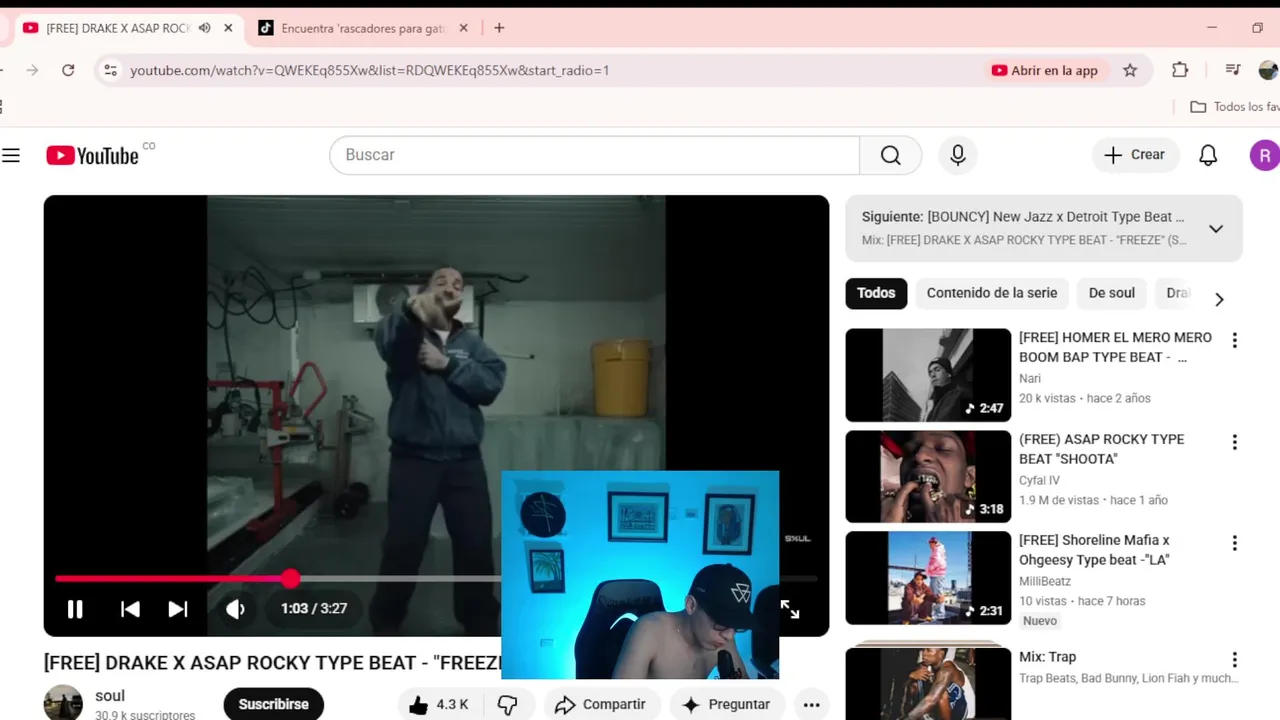Focus the Buscar search field
This screenshot has height=720, width=1280.
[x=594, y=155]
